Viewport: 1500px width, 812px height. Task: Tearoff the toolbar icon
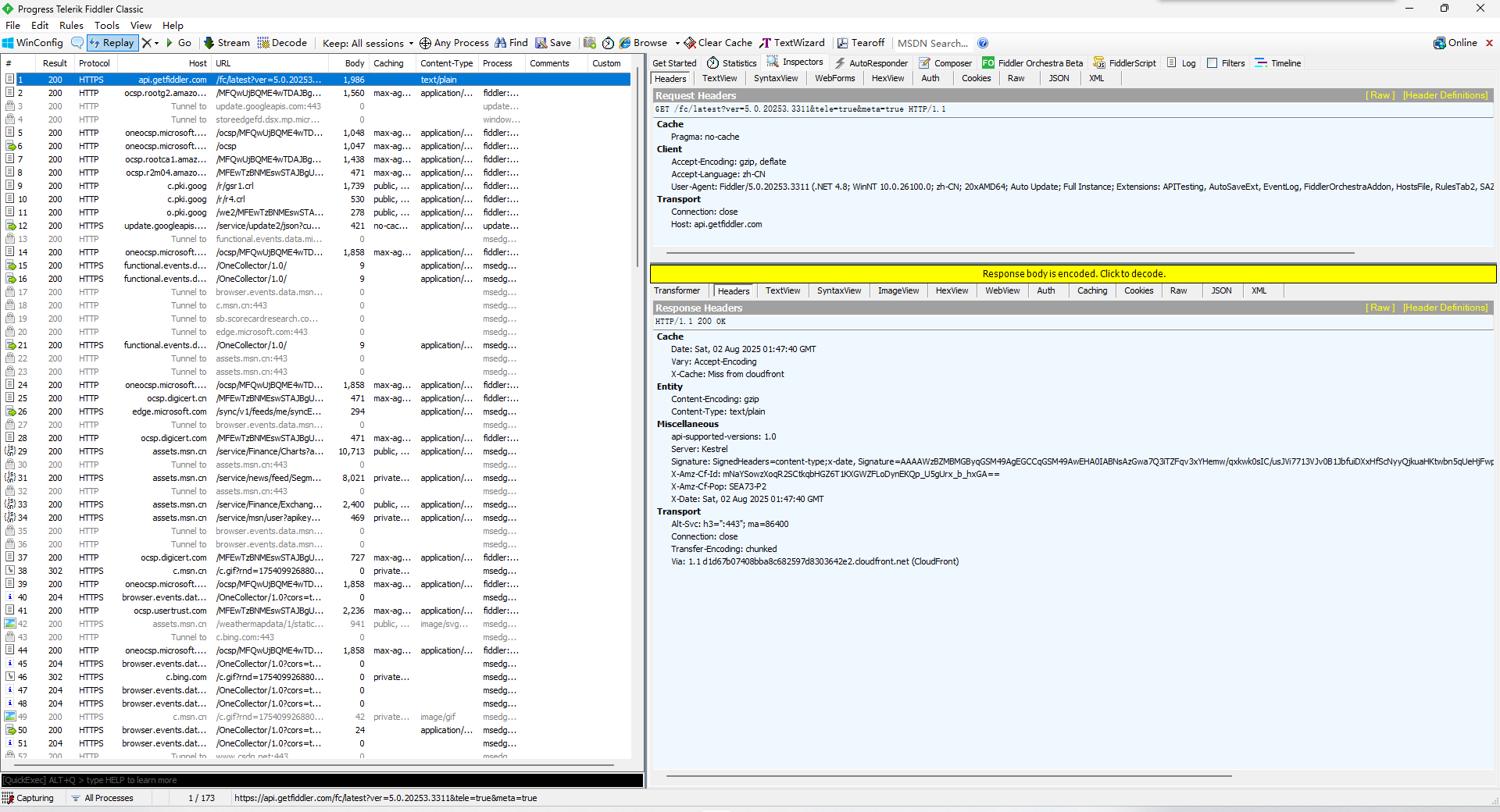coord(861,43)
